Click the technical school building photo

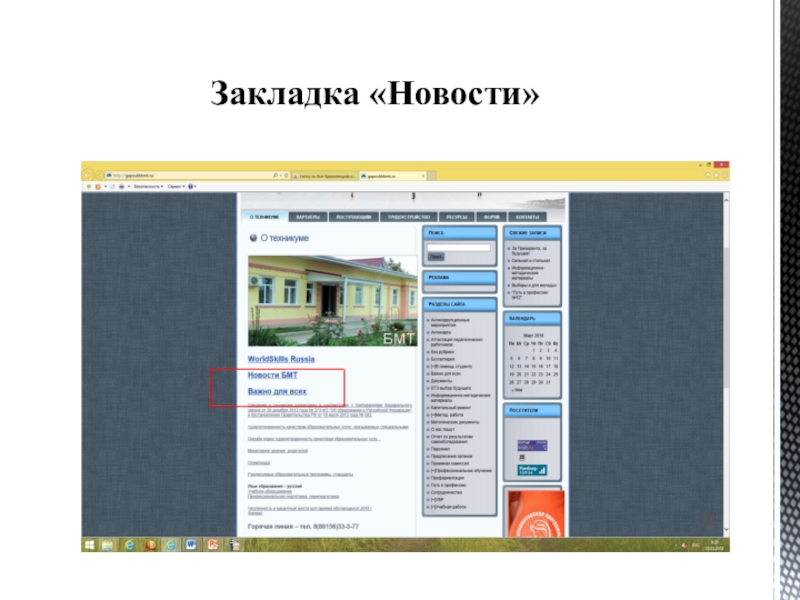pos(333,301)
